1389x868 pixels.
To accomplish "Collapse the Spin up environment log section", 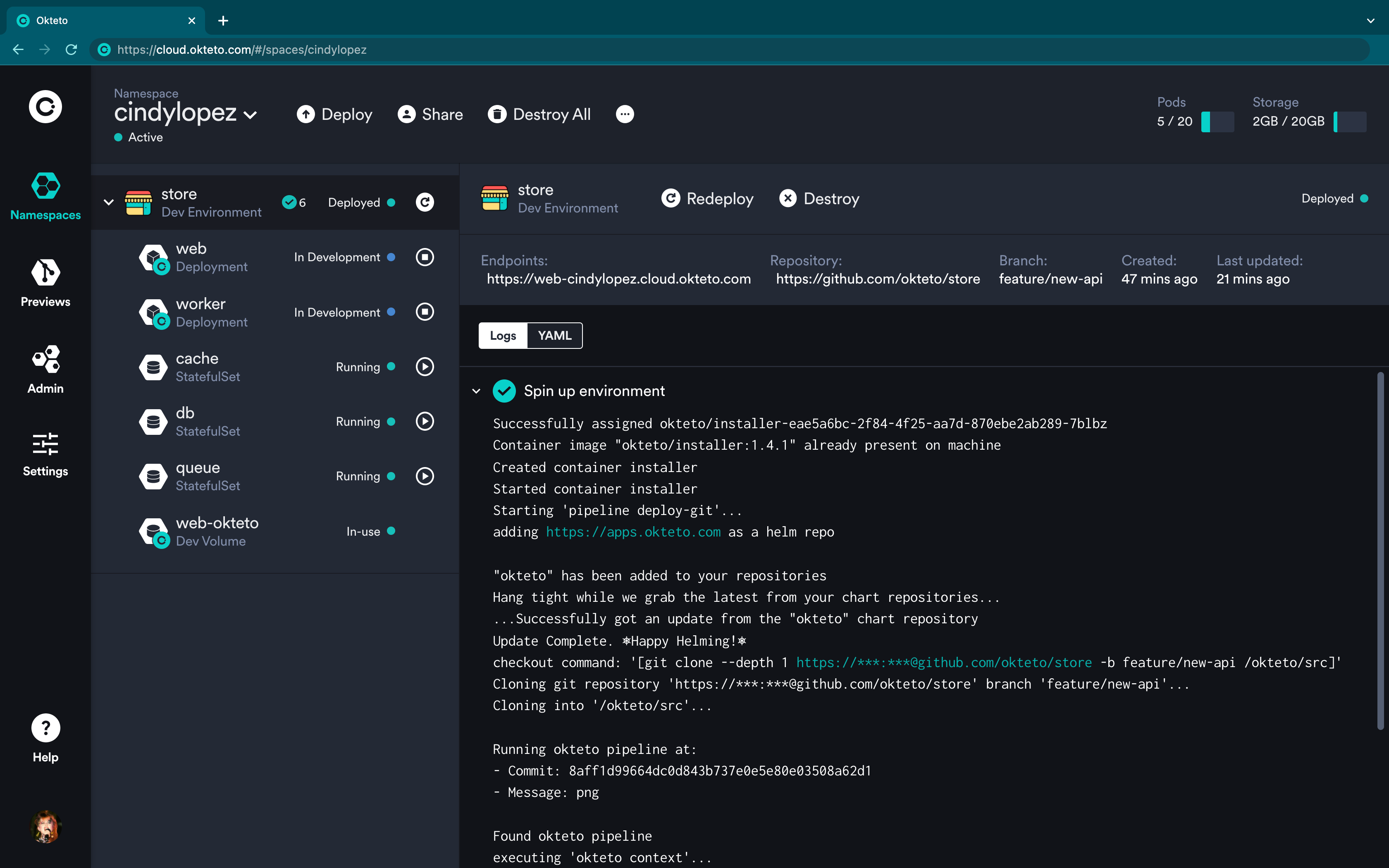I will click(x=476, y=391).
